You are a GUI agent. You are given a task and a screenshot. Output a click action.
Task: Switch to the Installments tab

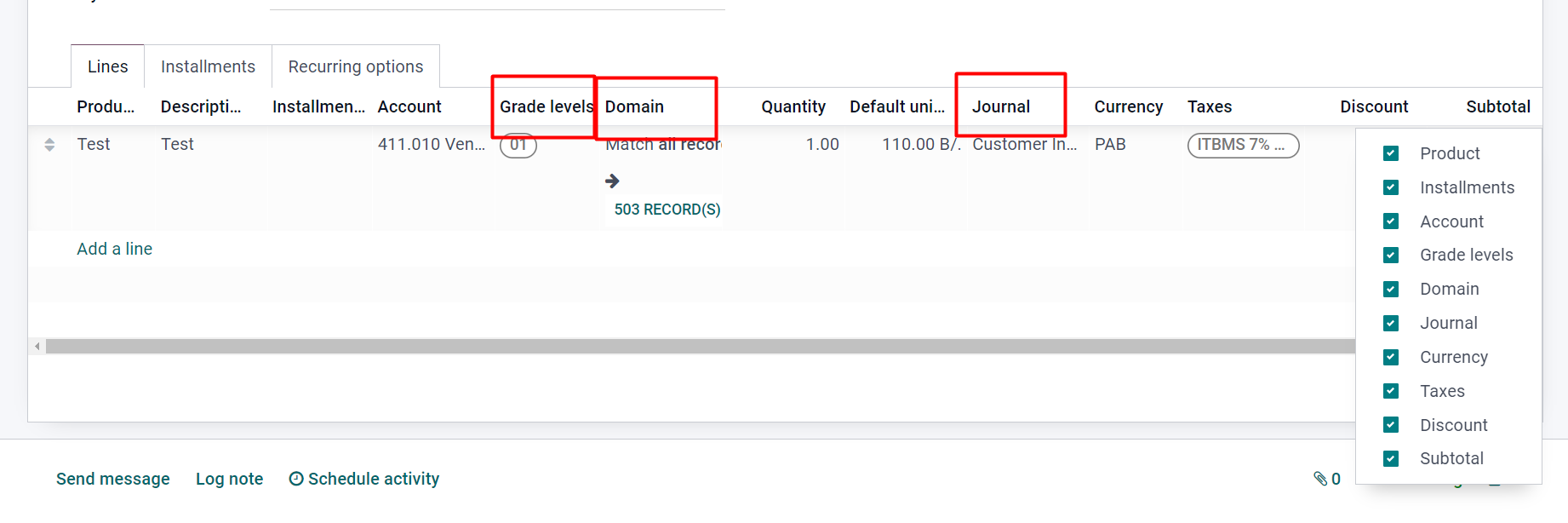pyautogui.click(x=208, y=66)
